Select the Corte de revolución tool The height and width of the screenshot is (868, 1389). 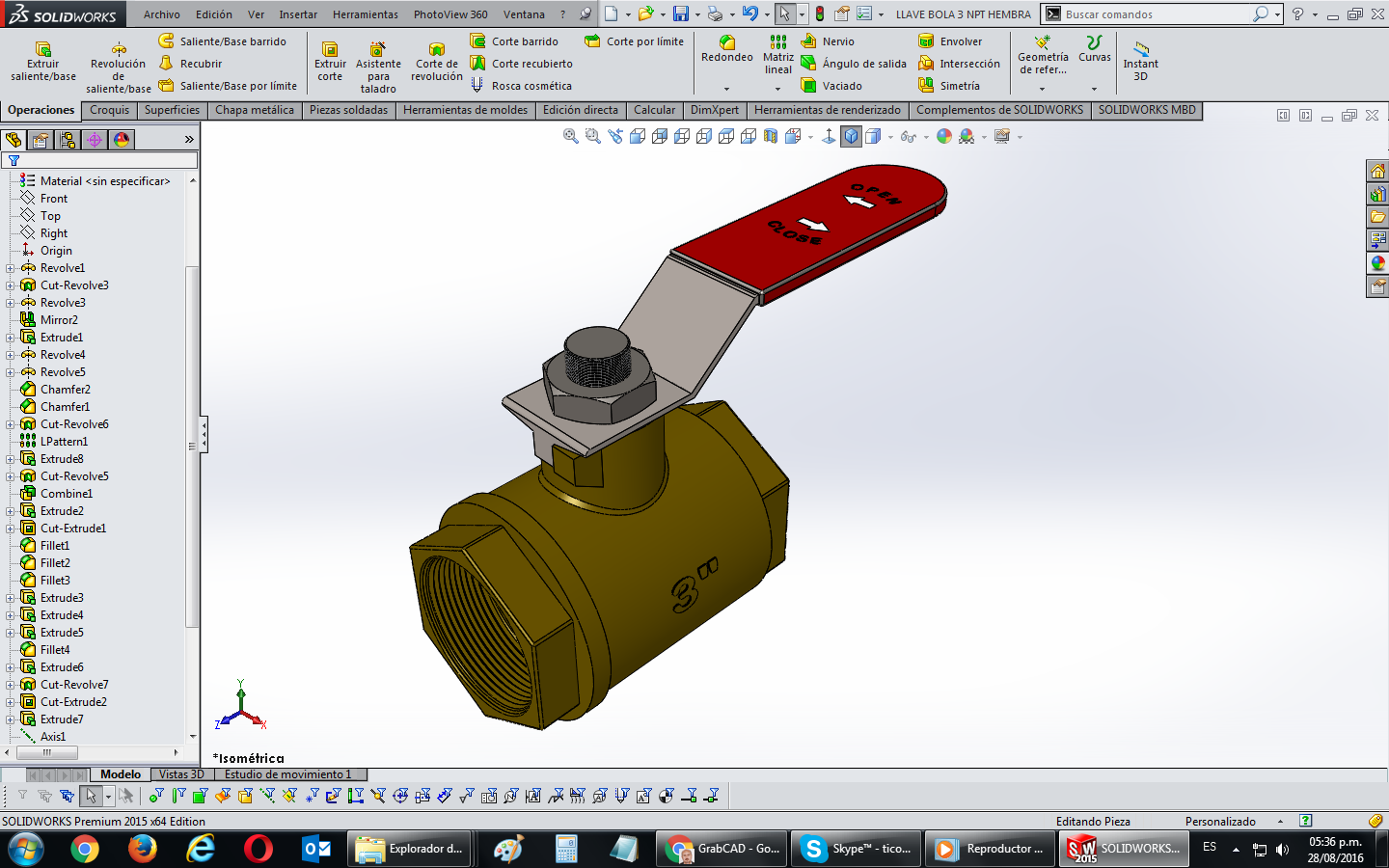click(x=436, y=50)
